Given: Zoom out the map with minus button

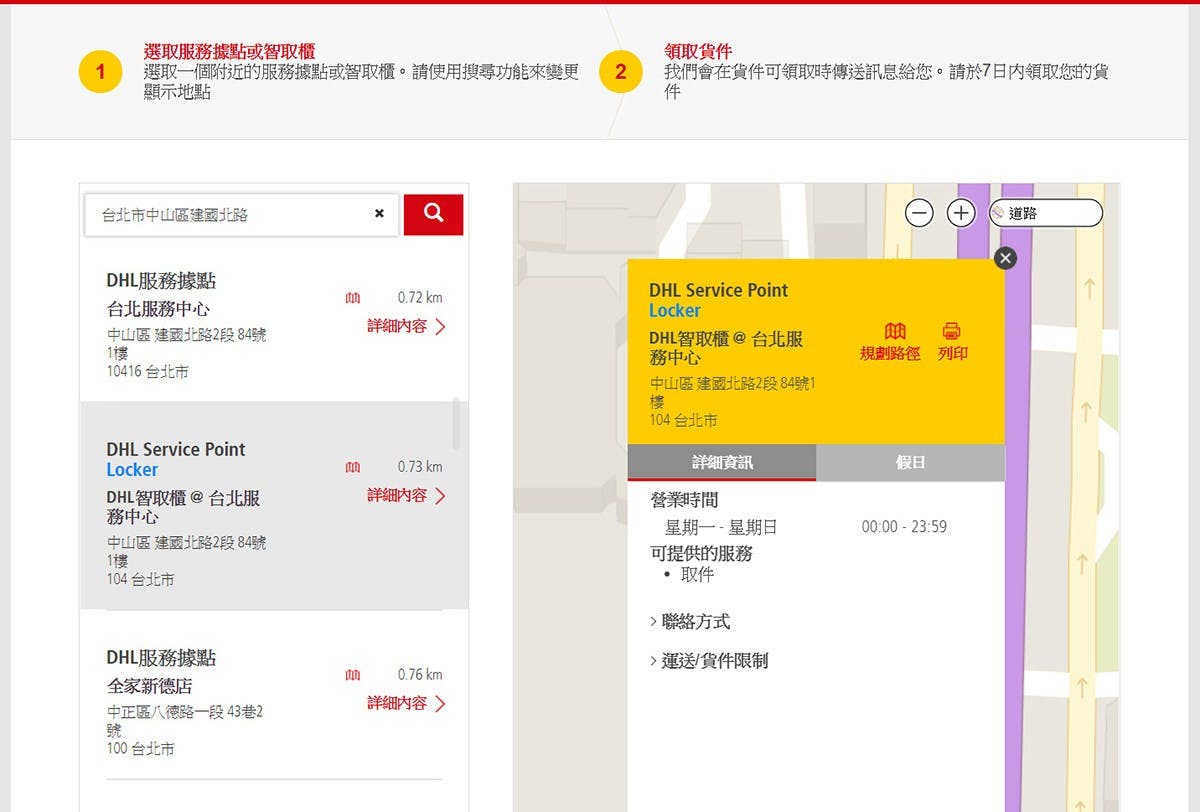Looking at the screenshot, I should coord(919,213).
